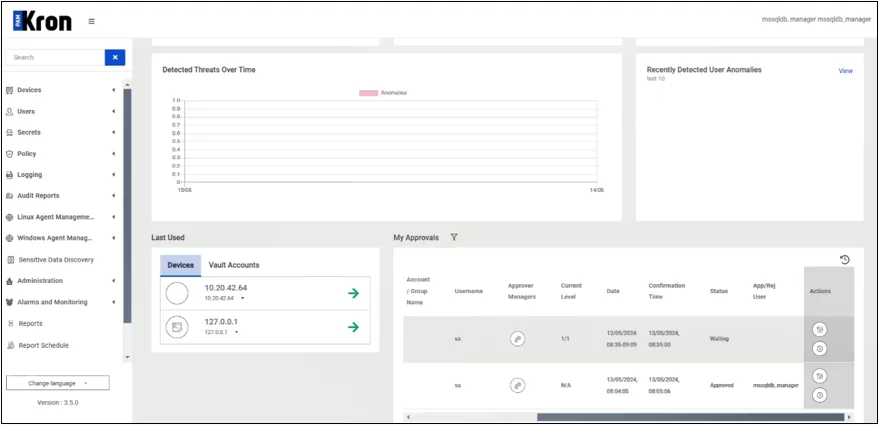Expand the Policy menu arrow

pos(113,154)
